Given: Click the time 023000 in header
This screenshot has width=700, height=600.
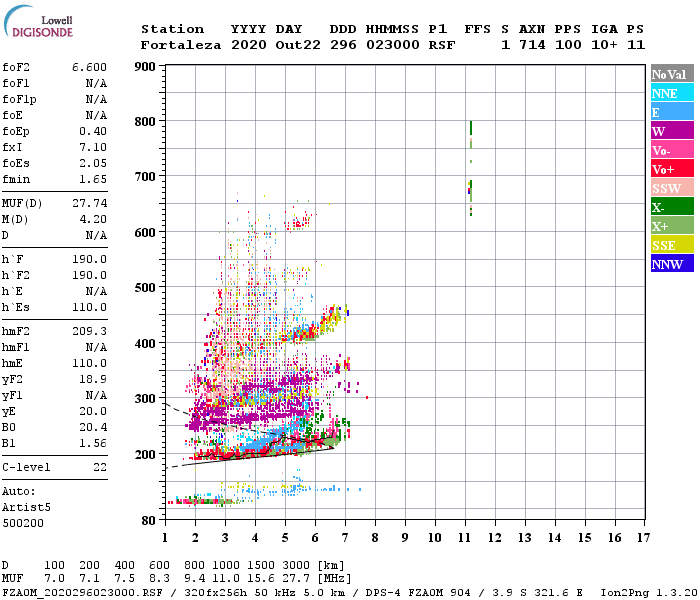Looking at the screenshot, I should click(x=393, y=45).
